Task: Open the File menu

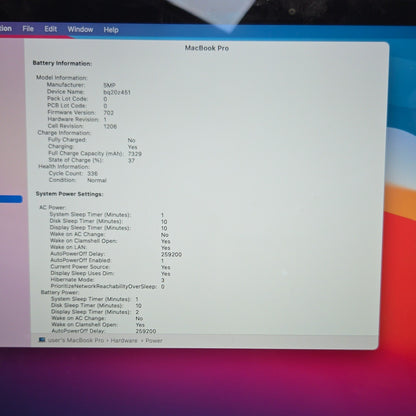Action: point(28,29)
